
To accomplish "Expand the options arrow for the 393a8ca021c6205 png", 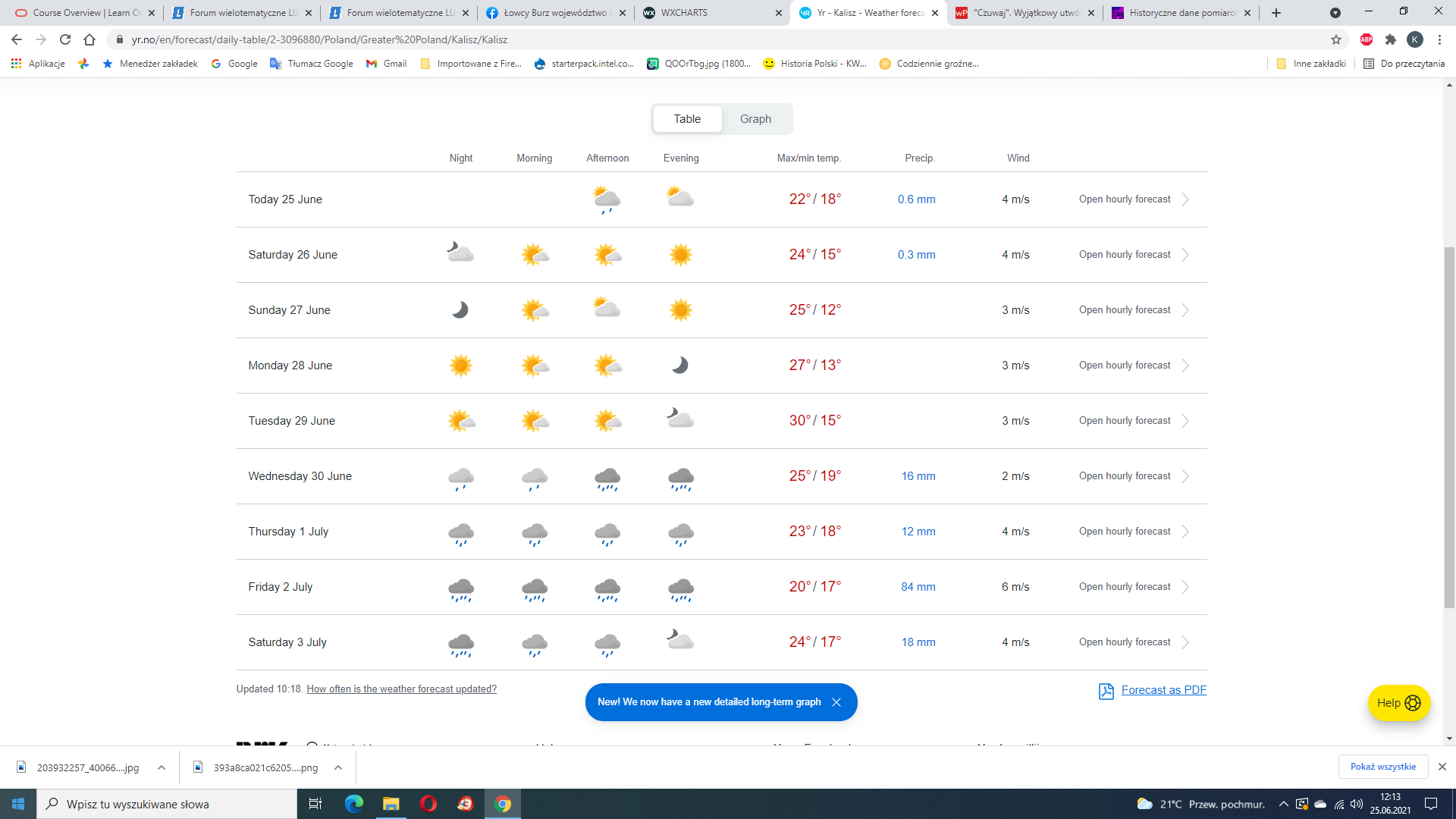I will click(x=338, y=767).
